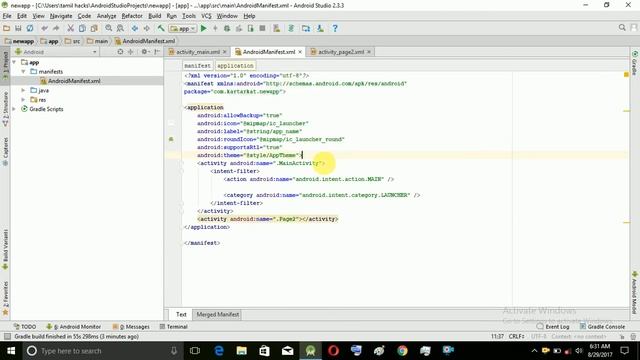
Task: Open the Refactor menu
Action: 132,16
